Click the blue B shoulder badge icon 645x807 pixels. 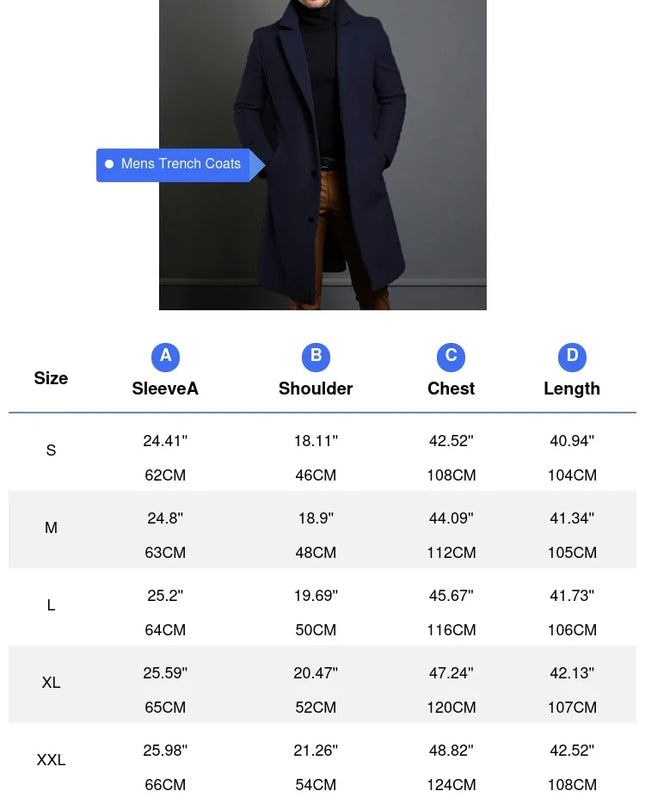(316, 356)
